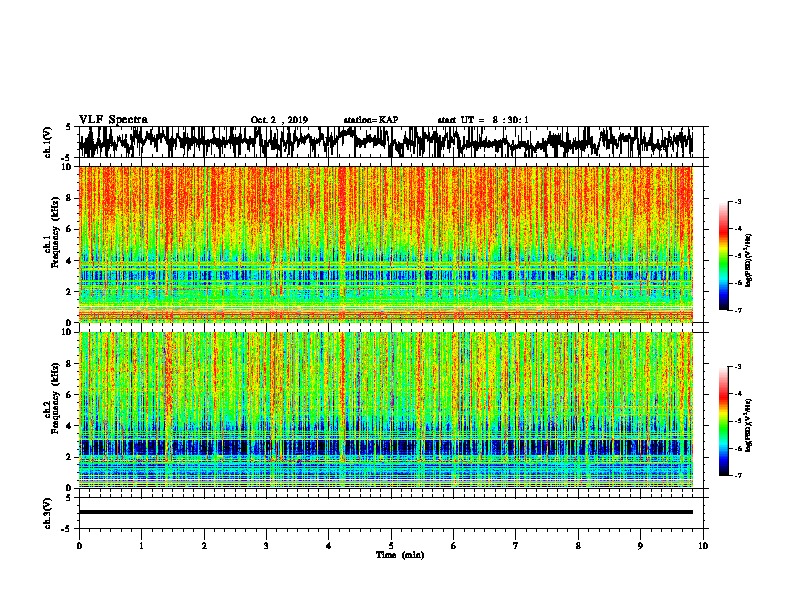Screen dimensions: 792x612
Task: Click the ch.1 spectrogram plot area
Action: point(386,244)
